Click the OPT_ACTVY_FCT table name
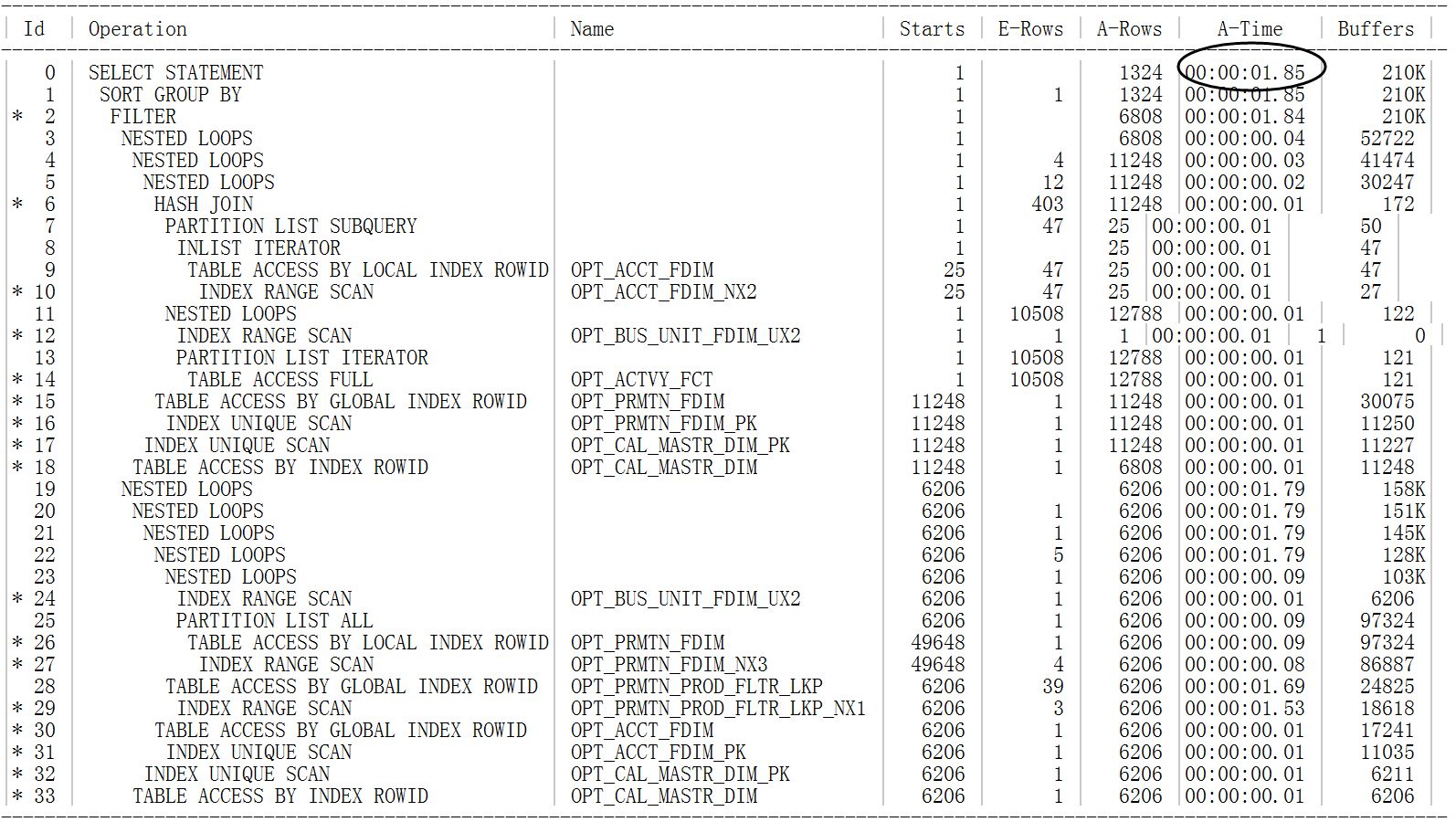 pyautogui.click(x=642, y=380)
